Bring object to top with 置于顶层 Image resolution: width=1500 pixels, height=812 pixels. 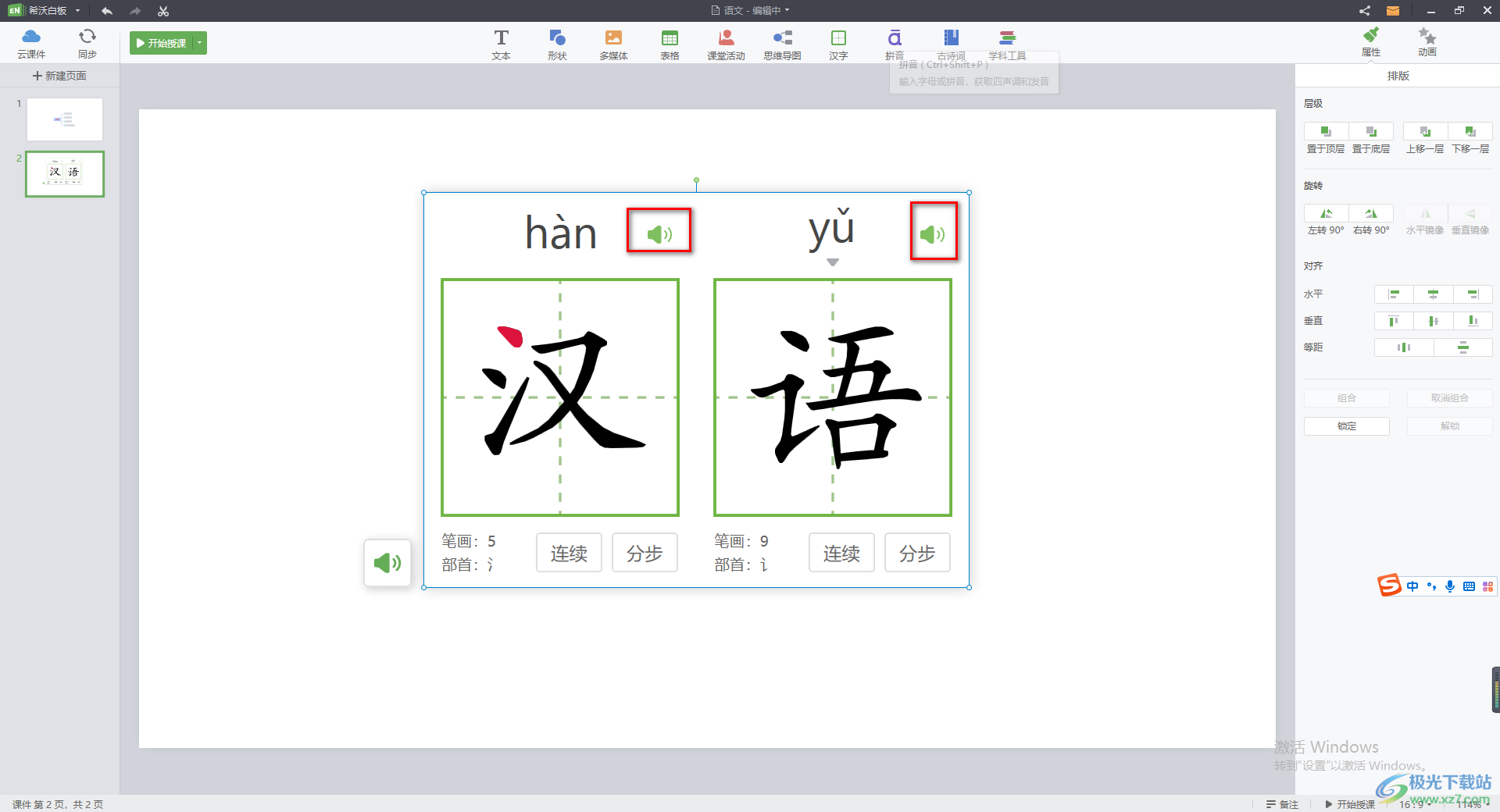pyautogui.click(x=1326, y=131)
